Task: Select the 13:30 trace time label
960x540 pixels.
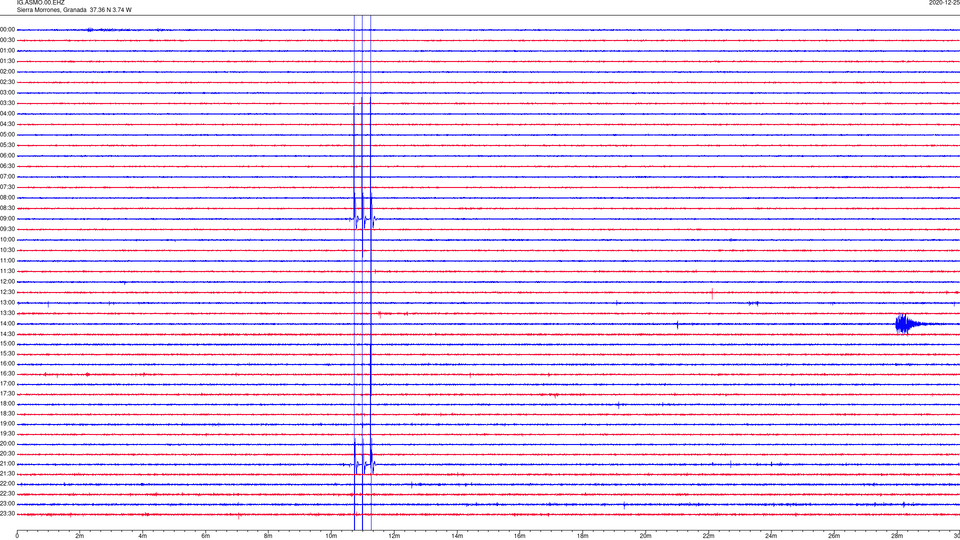Action: click(7, 313)
